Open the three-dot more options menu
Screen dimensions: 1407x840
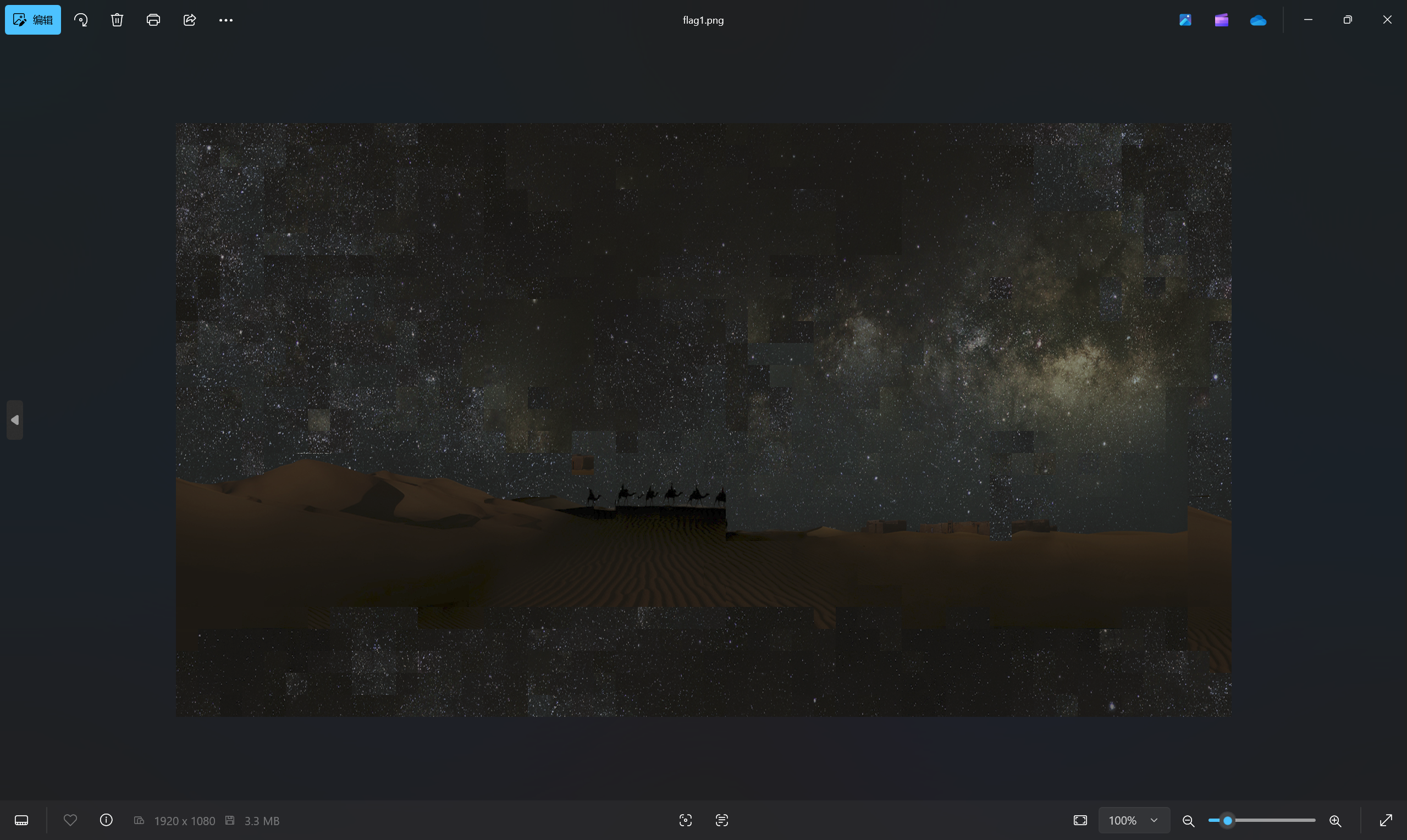(226, 20)
